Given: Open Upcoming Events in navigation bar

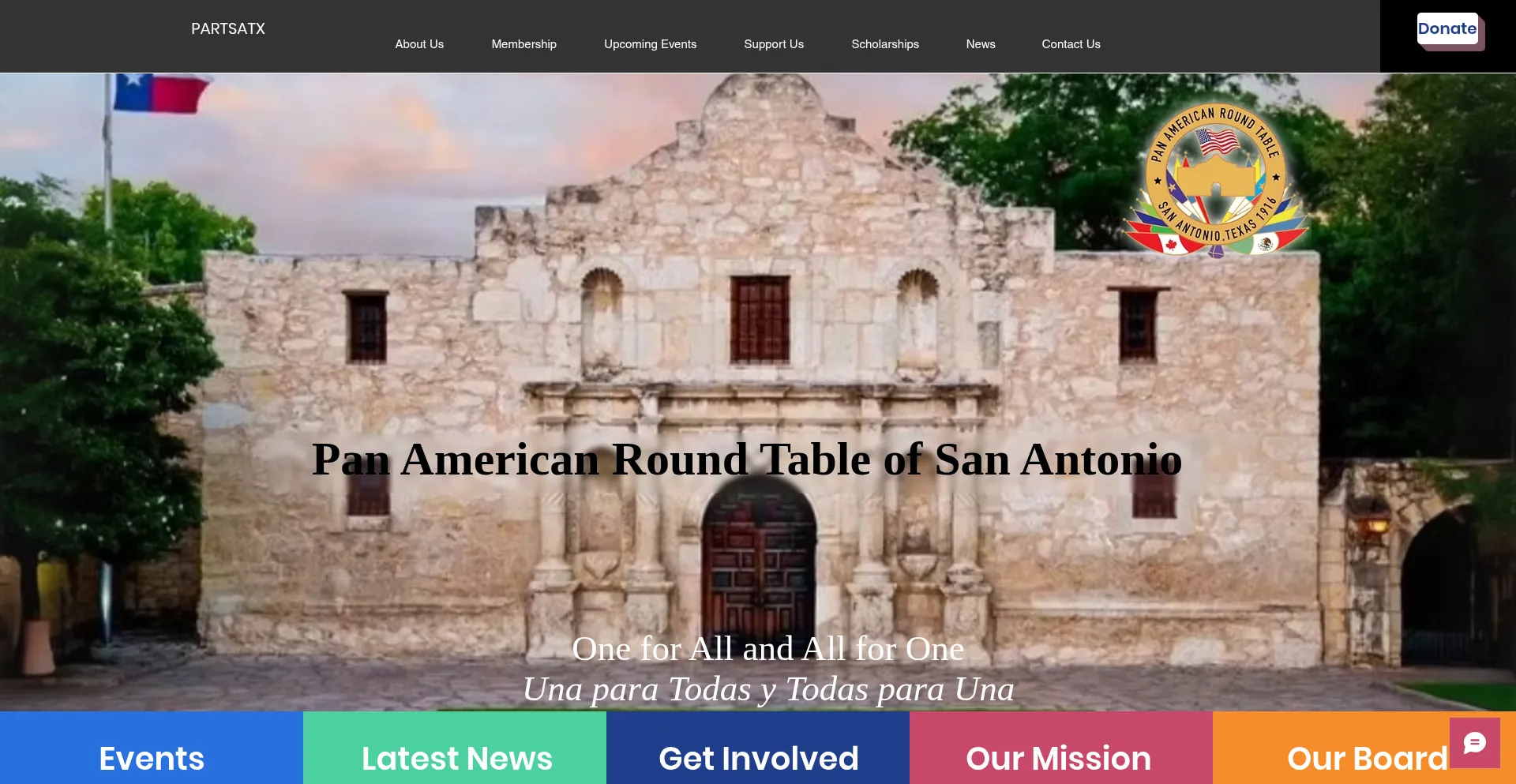Looking at the screenshot, I should click(650, 44).
